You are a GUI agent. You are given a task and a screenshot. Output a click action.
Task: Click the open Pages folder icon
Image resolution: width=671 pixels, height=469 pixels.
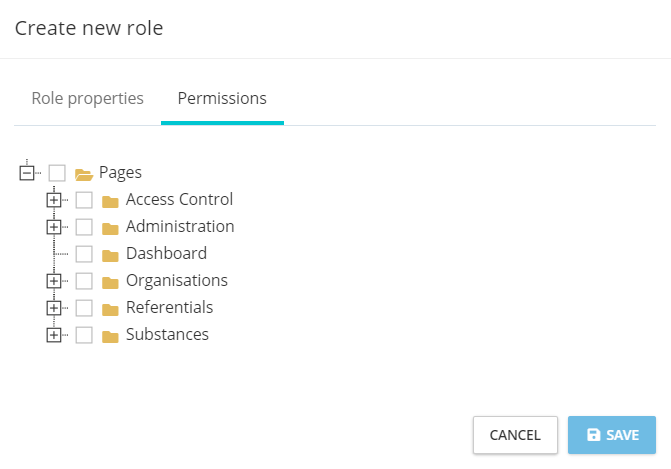point(84,173)
